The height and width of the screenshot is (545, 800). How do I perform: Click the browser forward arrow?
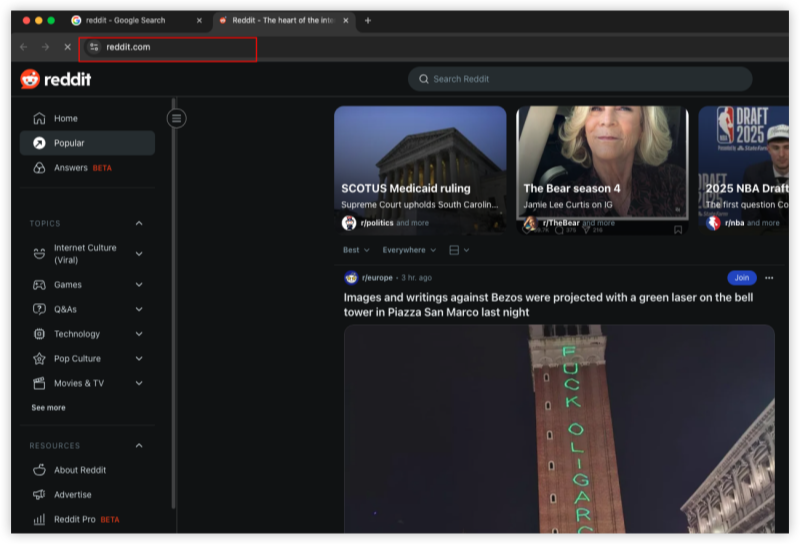[x=45, y=47]
